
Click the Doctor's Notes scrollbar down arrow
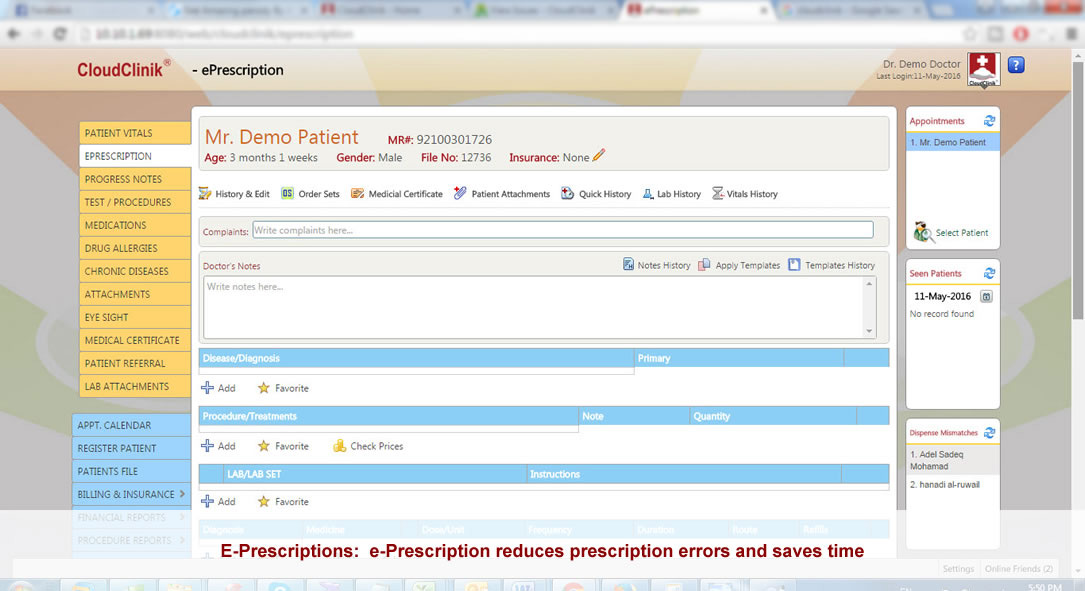click(870, 331)
